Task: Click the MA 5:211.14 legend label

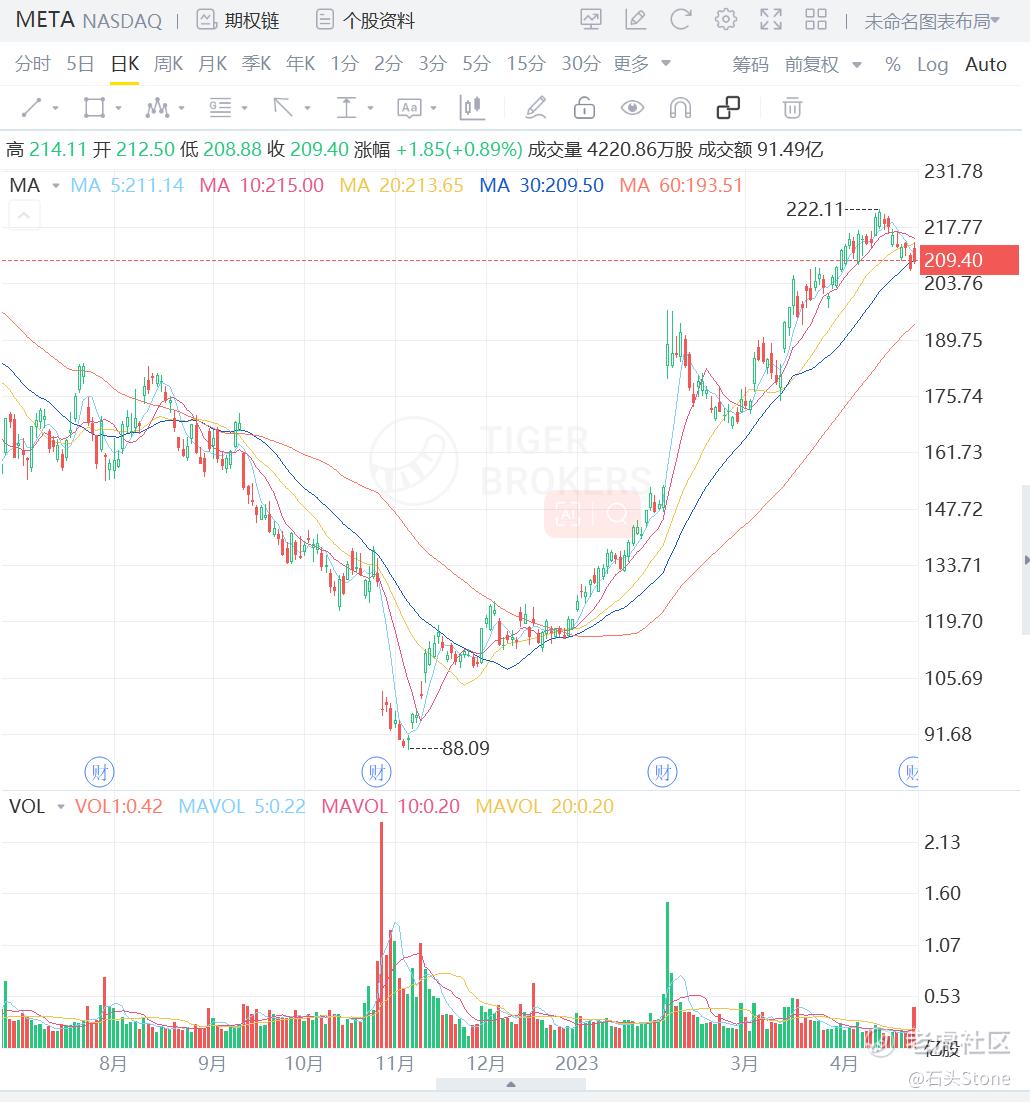Action: pos(127,186)
